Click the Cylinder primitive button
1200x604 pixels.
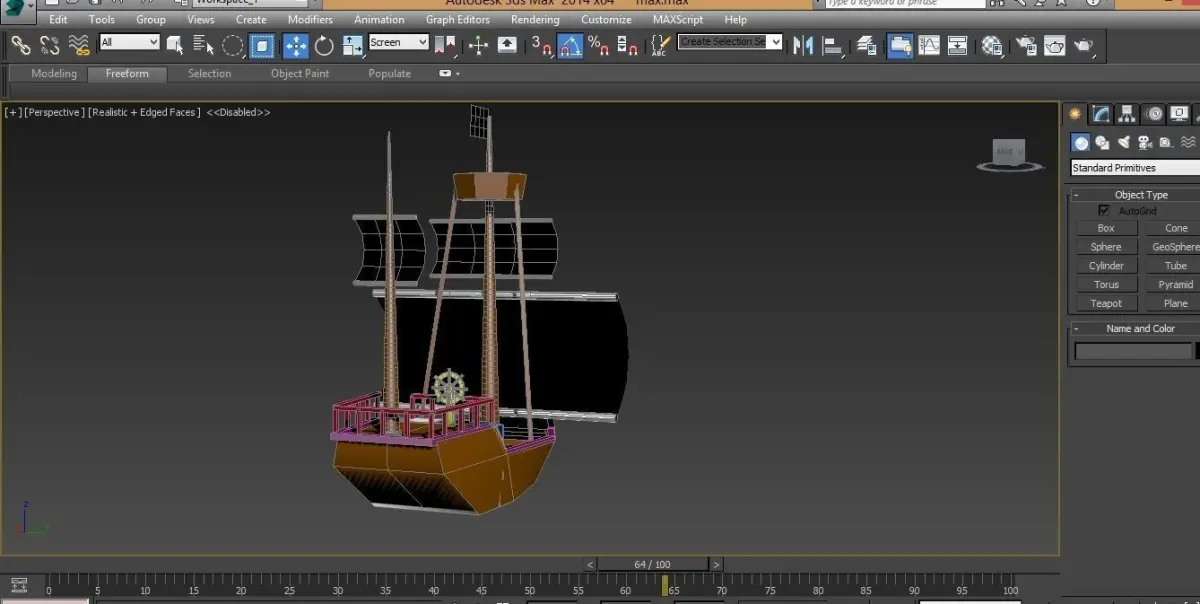coord(1106,266)
